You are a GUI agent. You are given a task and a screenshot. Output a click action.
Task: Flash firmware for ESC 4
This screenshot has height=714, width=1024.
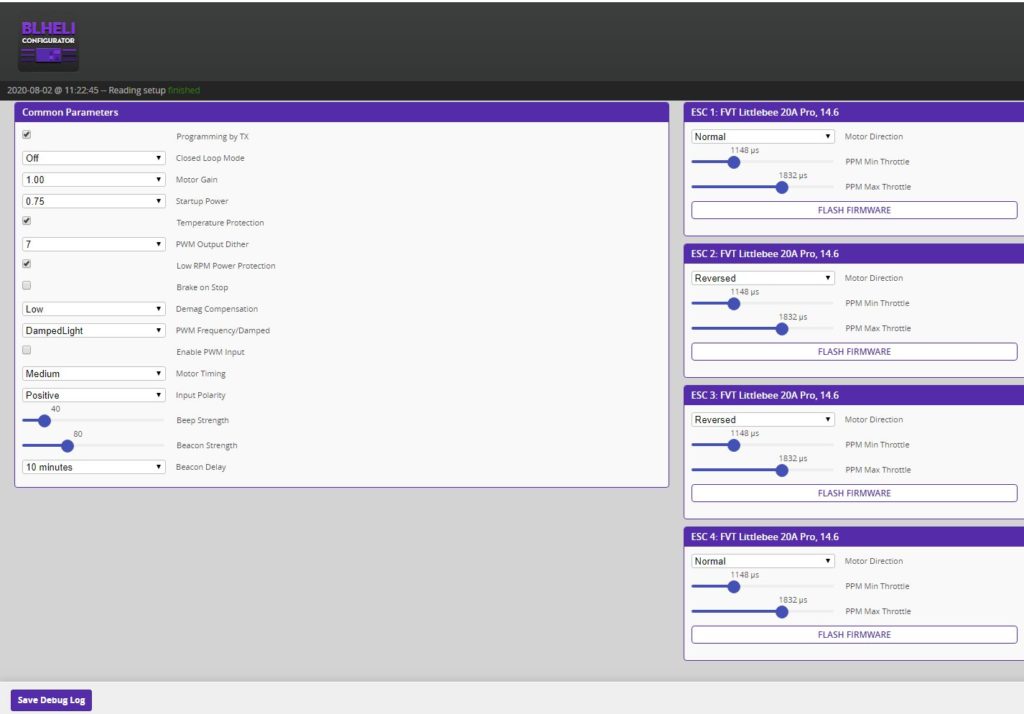[x=854, y=634]
